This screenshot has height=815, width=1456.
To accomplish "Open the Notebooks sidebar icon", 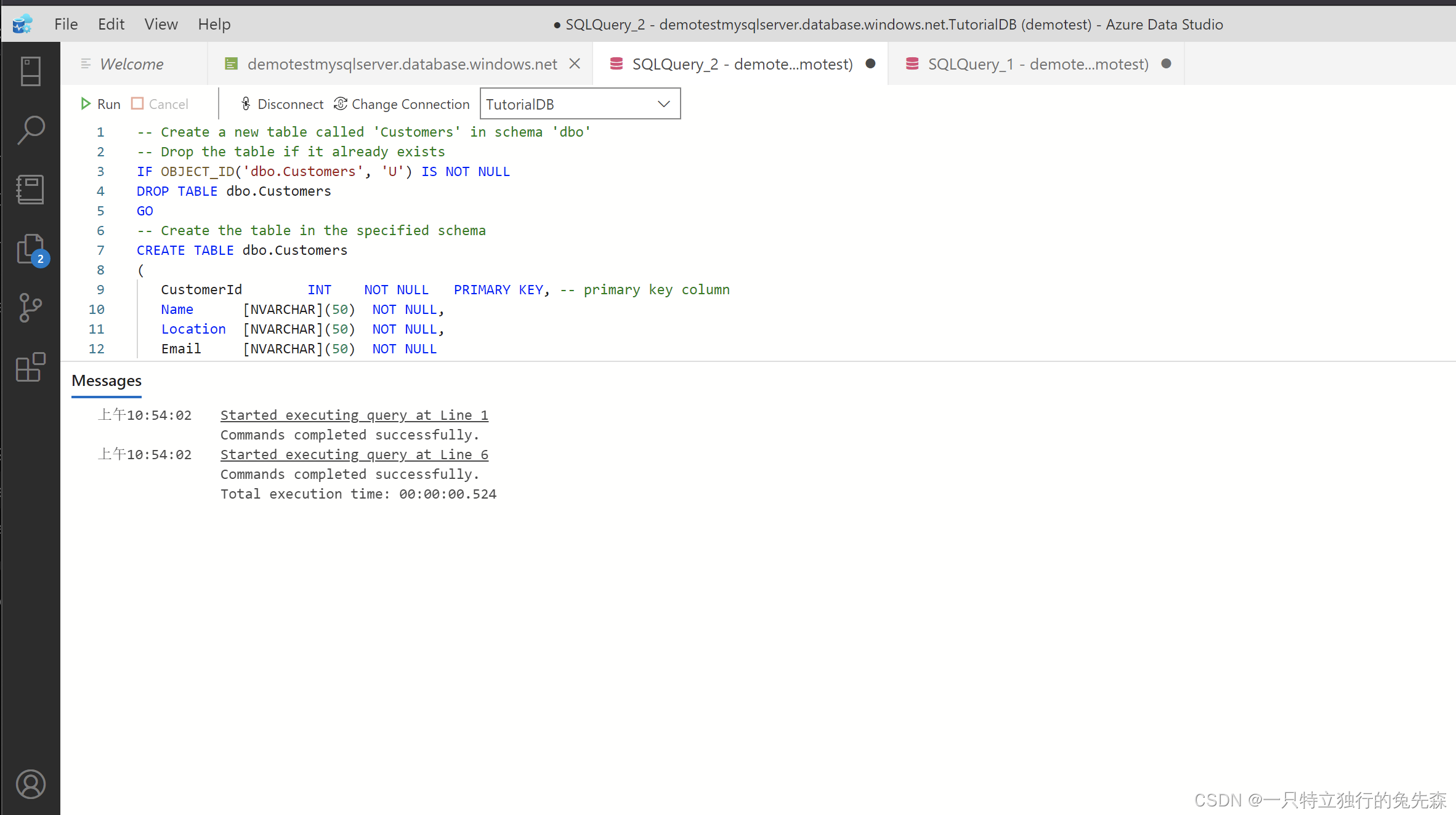I will tap(30, 189).
